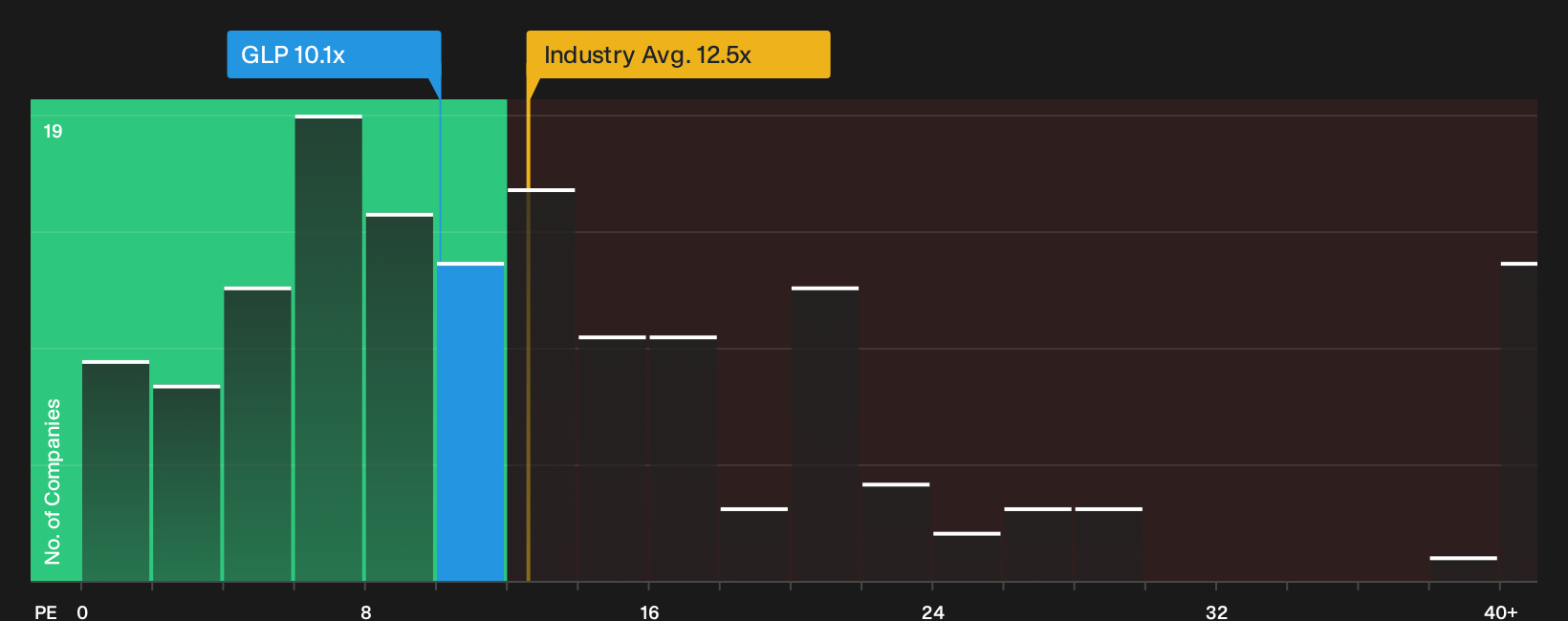Select the tallest bar in the green zone
The width and height of the screenshot is (1568, 621).
point(329,348)
